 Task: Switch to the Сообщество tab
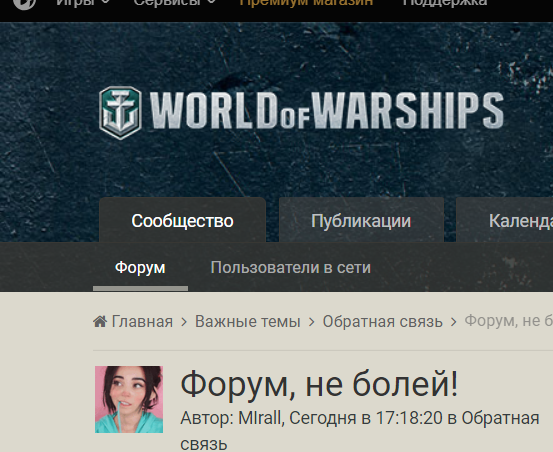tap(182, 220)
